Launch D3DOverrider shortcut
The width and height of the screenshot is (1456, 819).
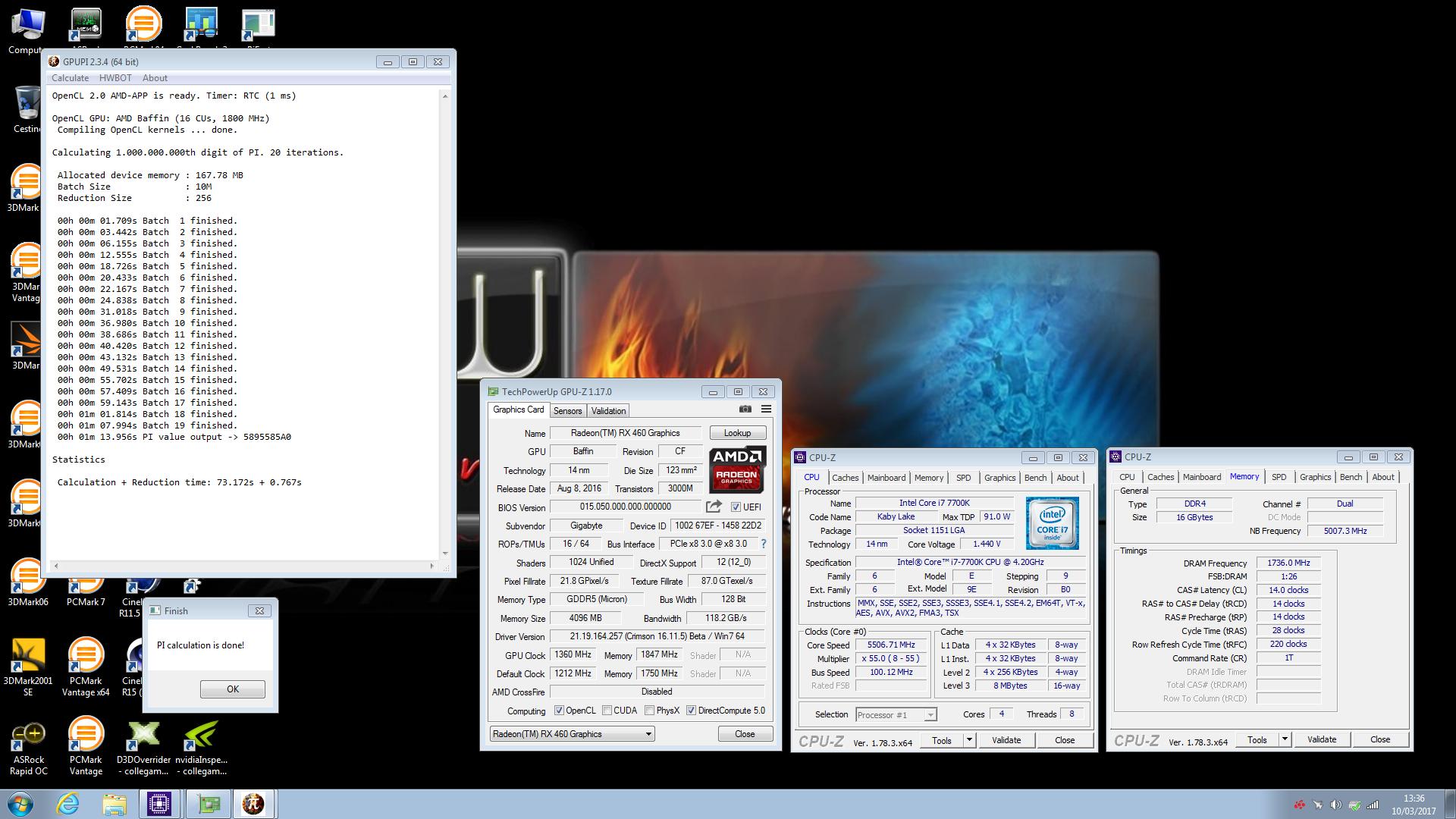coord(143,748)
